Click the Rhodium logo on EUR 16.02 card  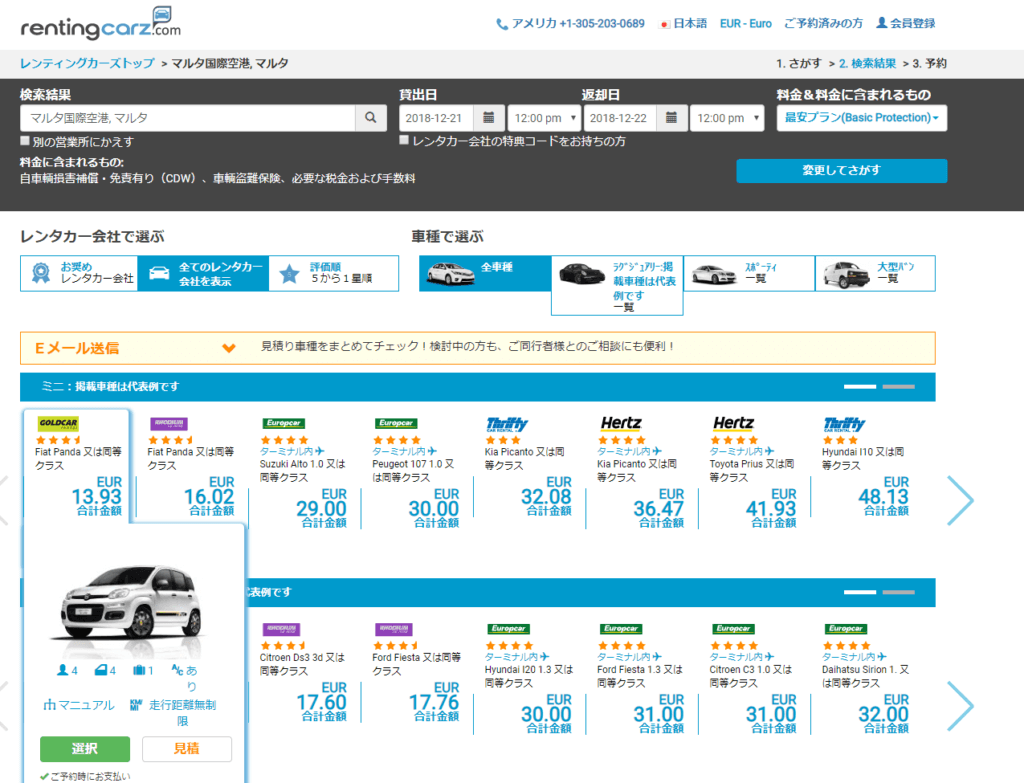pos(169,423)
